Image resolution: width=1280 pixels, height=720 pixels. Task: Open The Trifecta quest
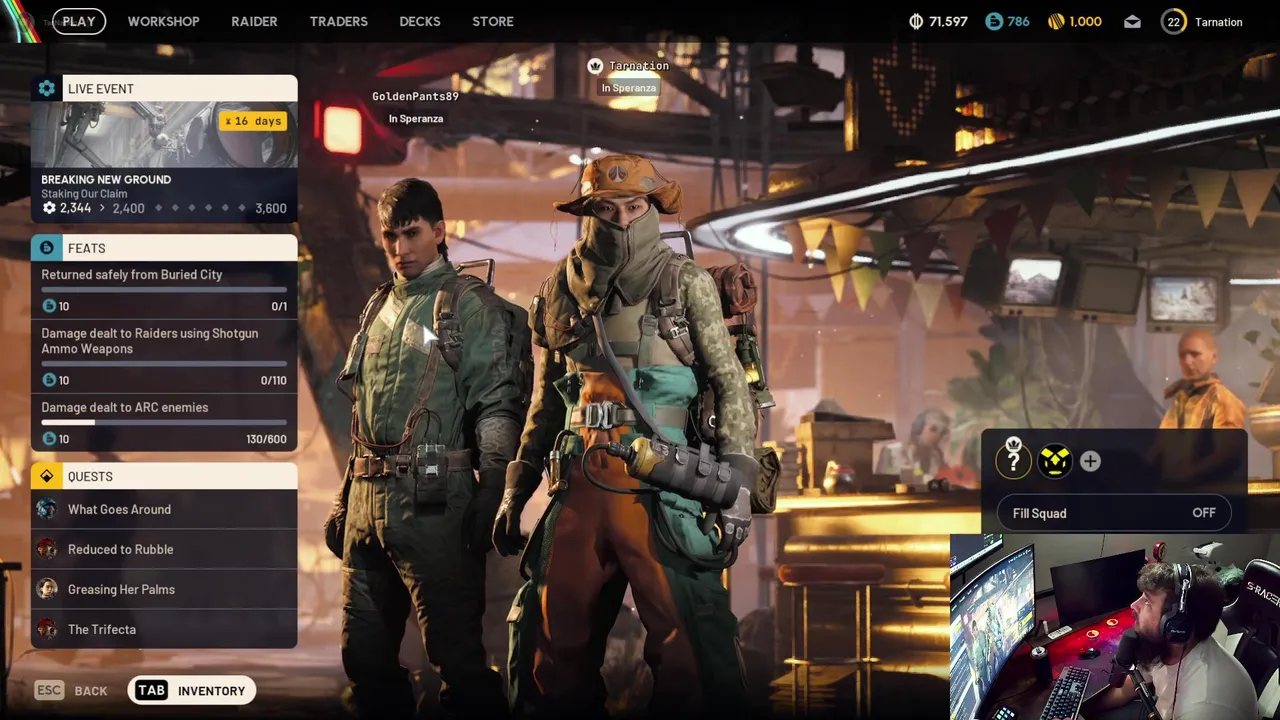(x=164, y=629)
